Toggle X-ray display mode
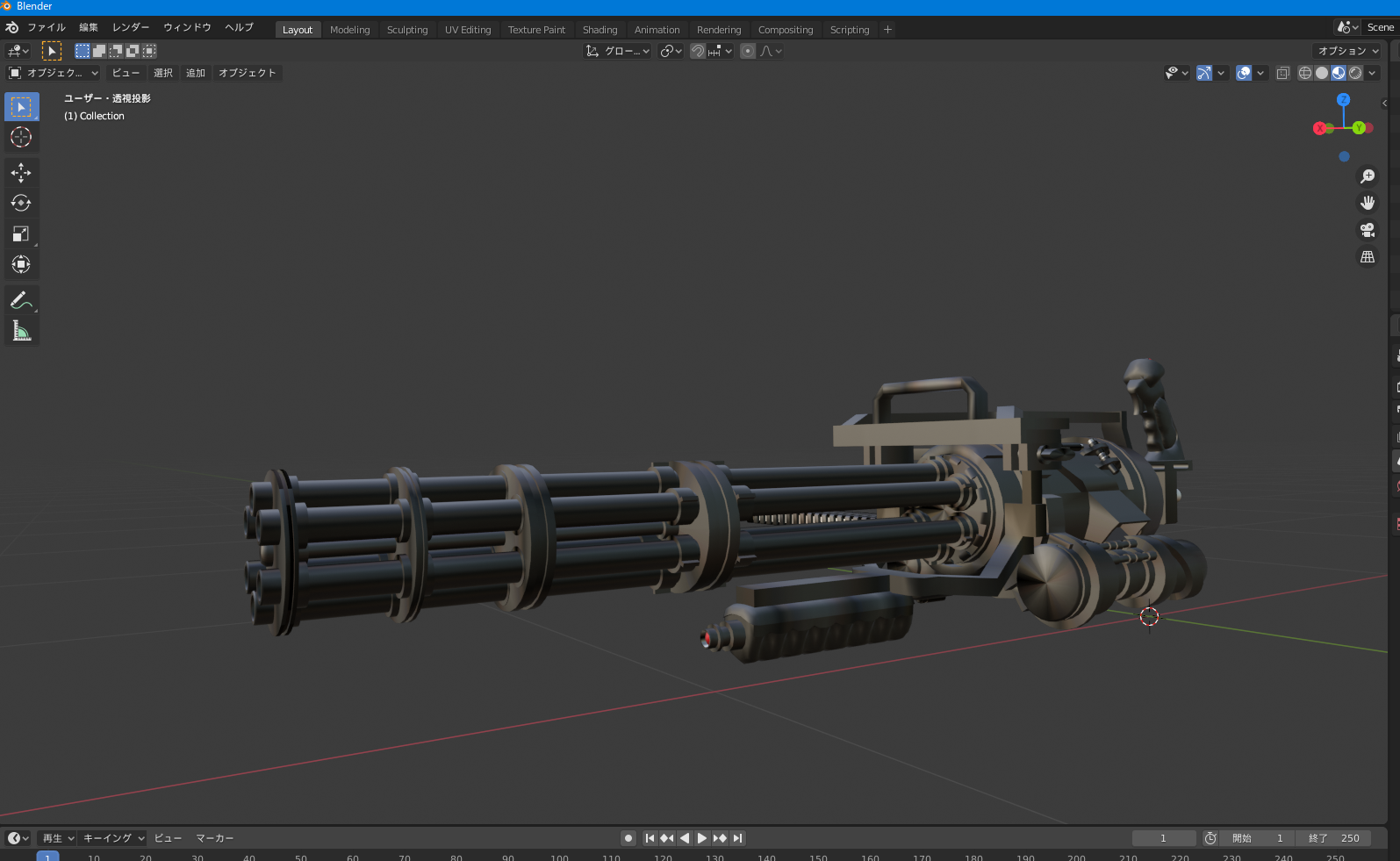 [1282, 73]
